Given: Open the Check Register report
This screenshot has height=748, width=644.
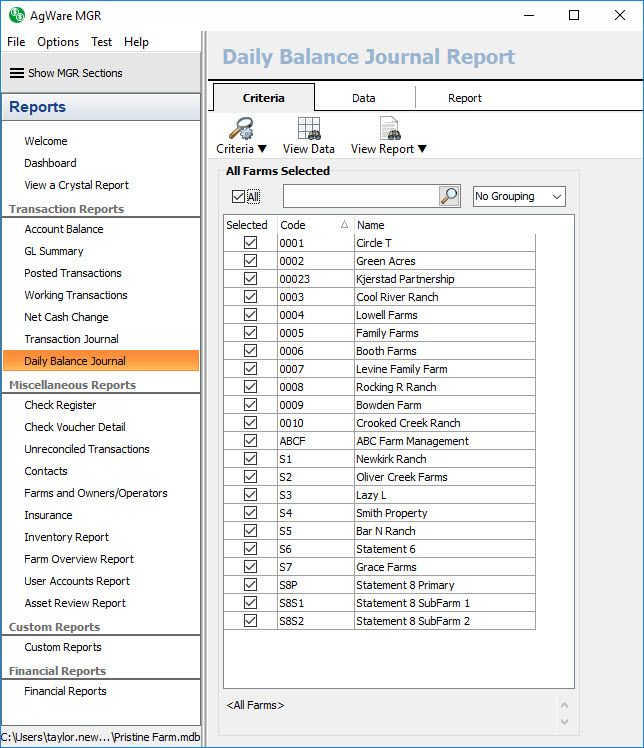Looking at the screenshot, I should click(60, 405).
